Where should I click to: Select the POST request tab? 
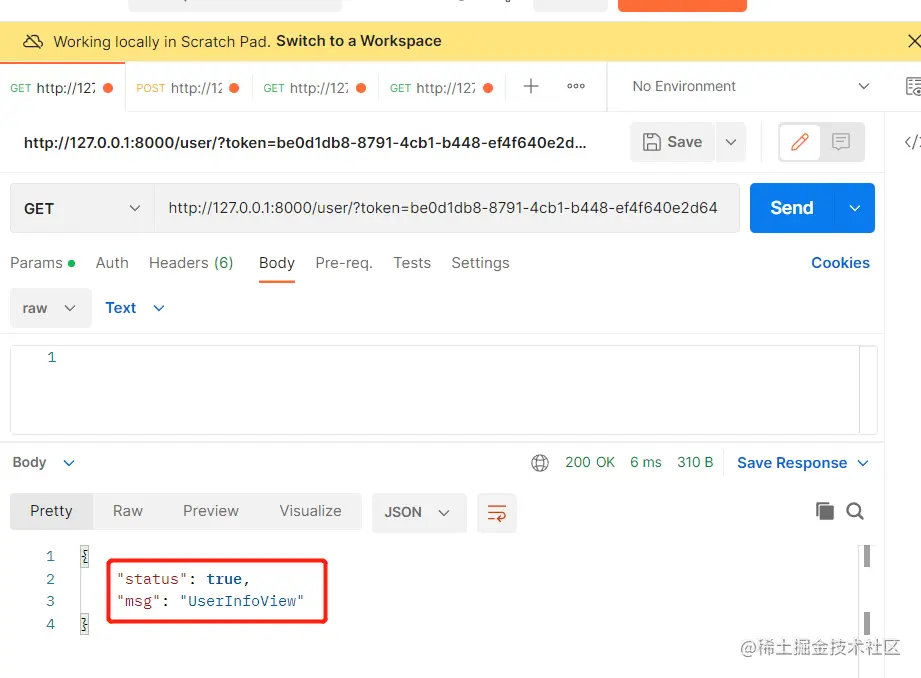pyautogui.click(x=188, y=88)
